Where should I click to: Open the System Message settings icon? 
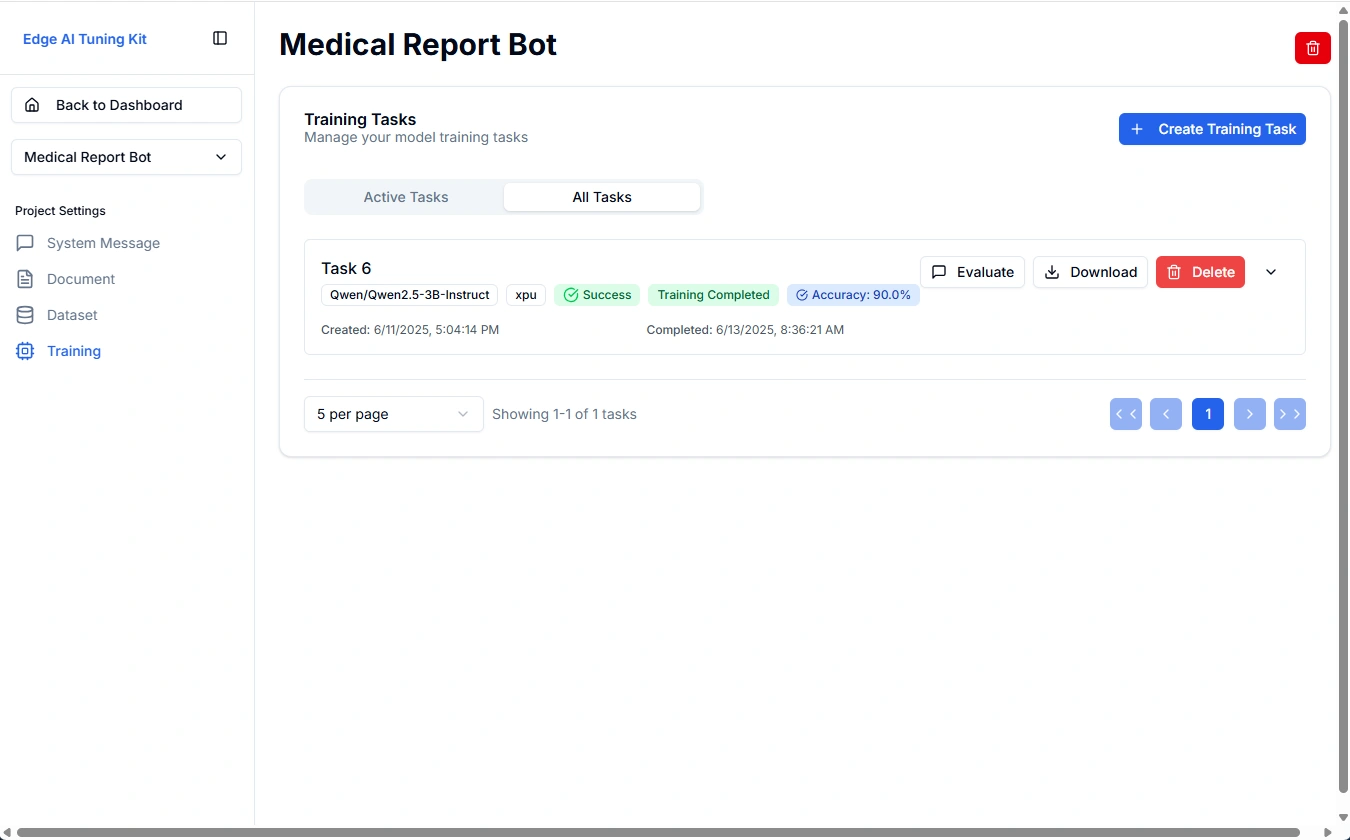click(x=24, y=243)
